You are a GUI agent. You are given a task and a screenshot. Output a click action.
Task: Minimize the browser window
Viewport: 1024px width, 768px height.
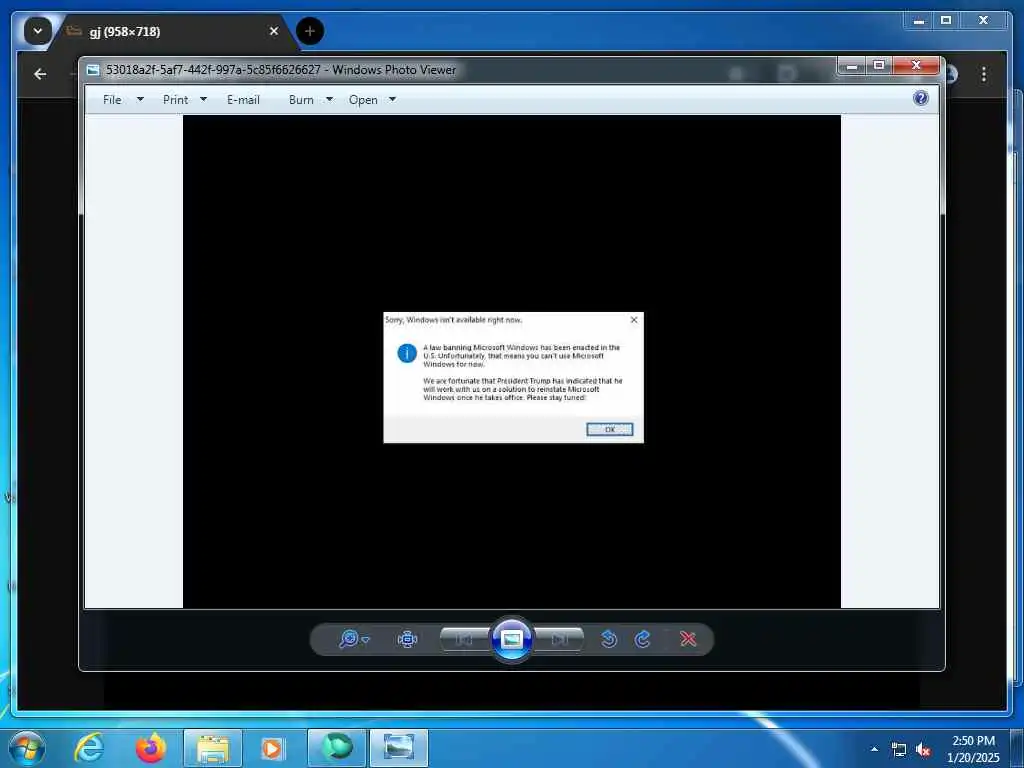[919, 21]
